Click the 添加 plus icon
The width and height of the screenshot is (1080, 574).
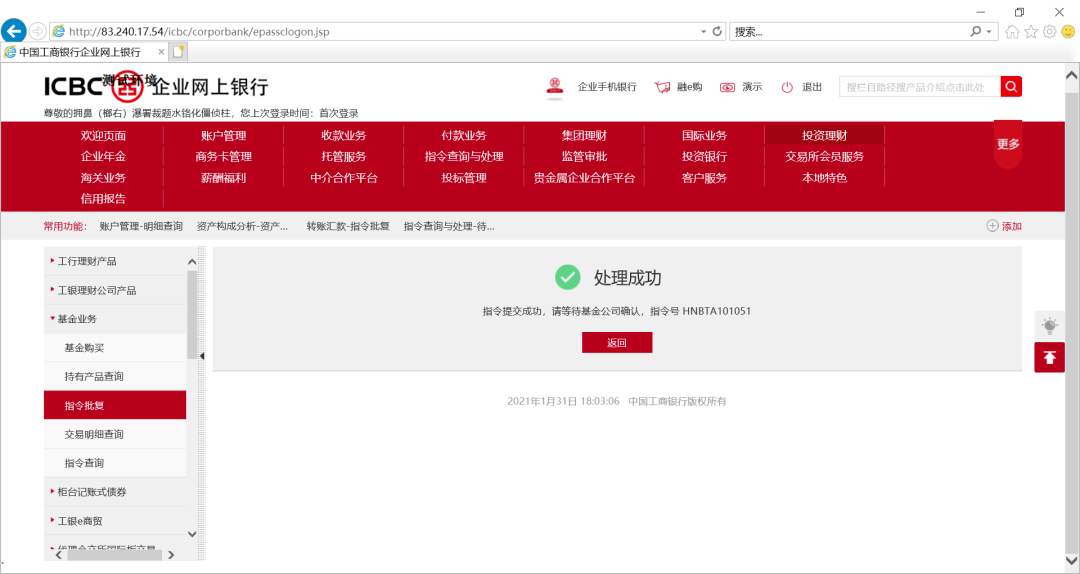pos(992,226)
